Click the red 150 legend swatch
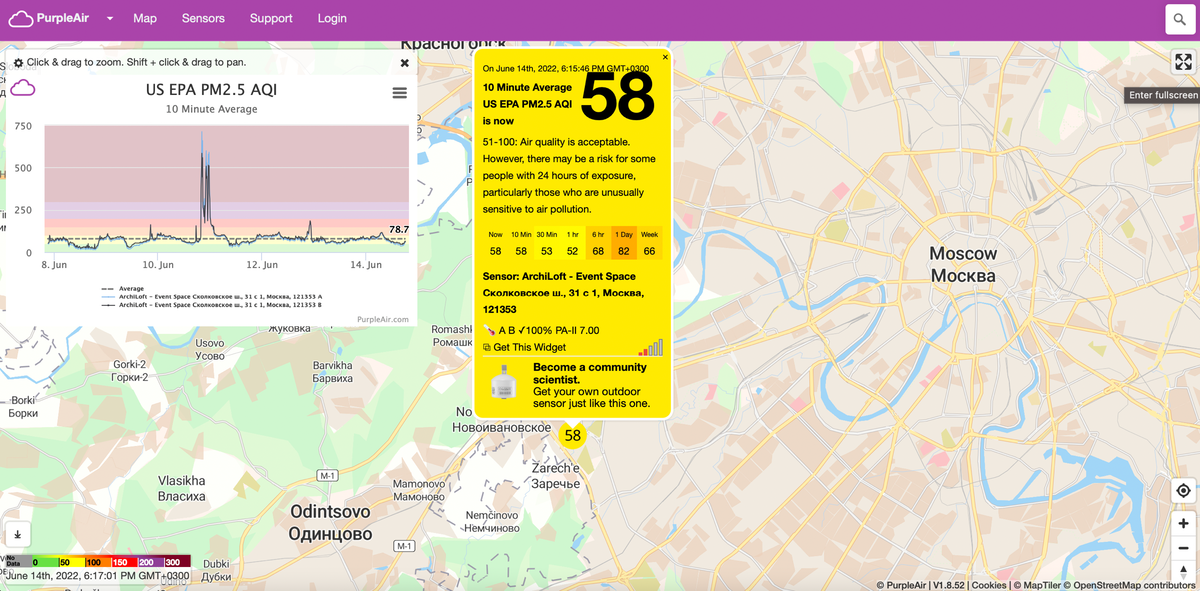Image resolution: width=1200 pixels, height=591 pixels. tap(123, 562)
